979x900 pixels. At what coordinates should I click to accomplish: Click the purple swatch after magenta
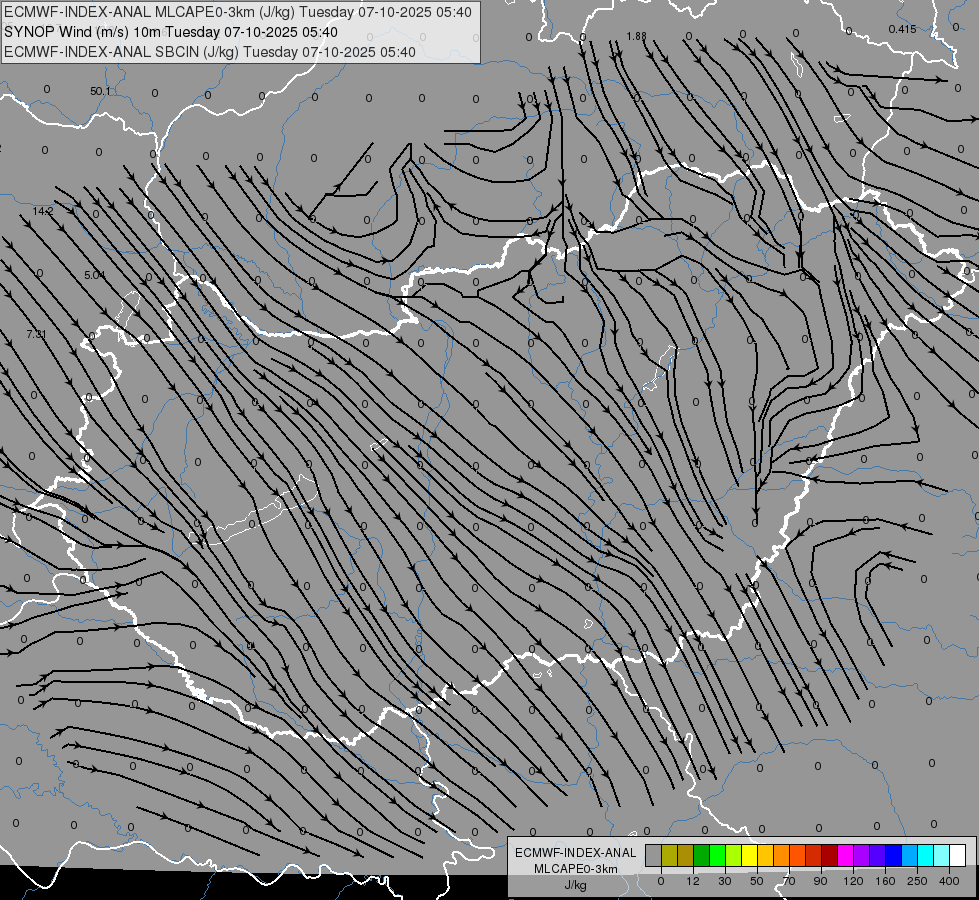click(x=862, y=855)
